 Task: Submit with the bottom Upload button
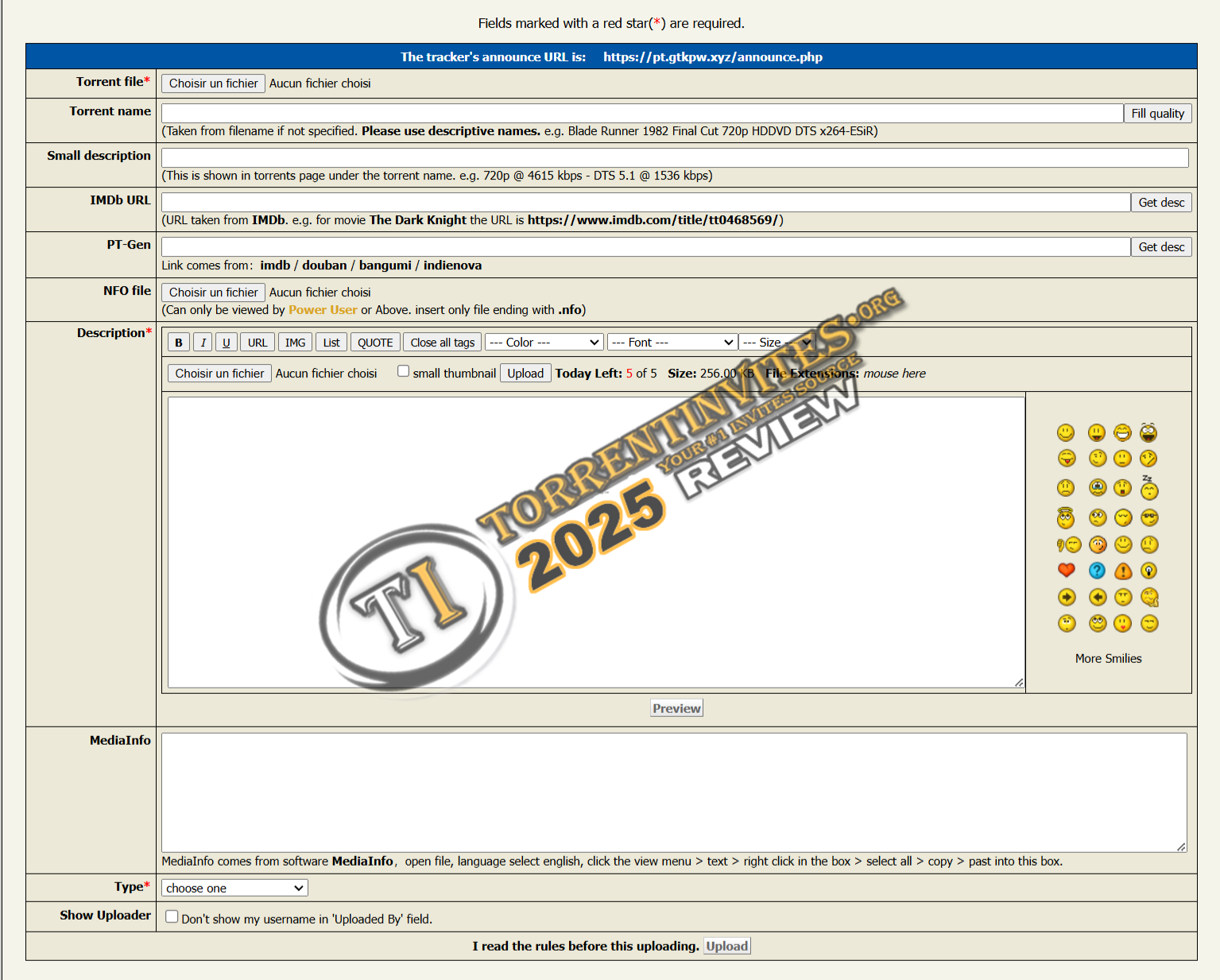click(727, 946)
